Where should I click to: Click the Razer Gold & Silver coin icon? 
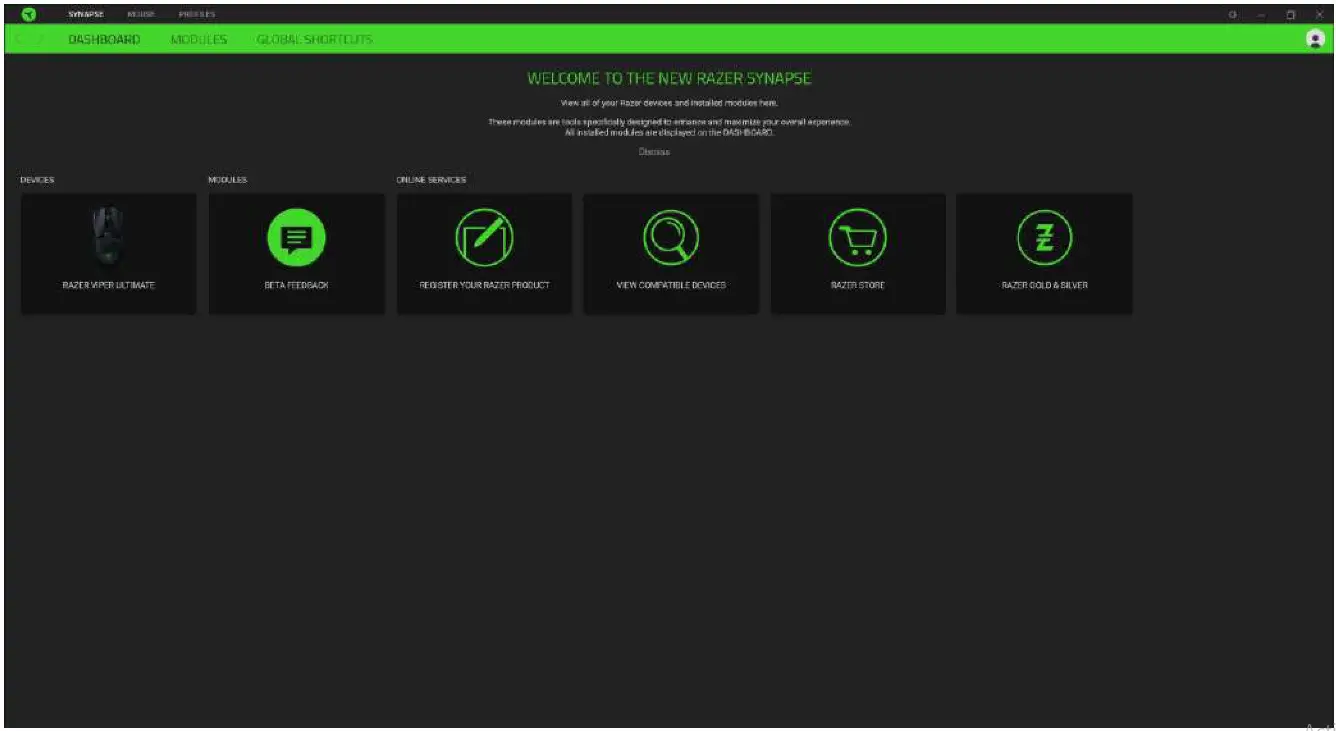coord(1044,237)
